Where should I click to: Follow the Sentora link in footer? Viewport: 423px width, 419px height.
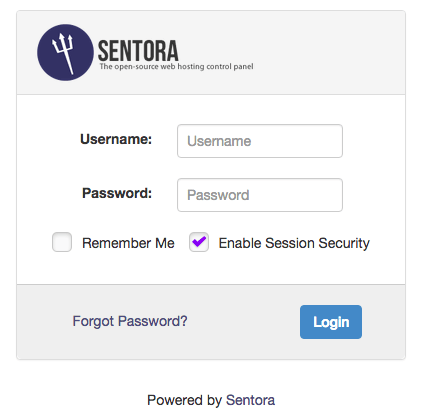coord(251,400)
